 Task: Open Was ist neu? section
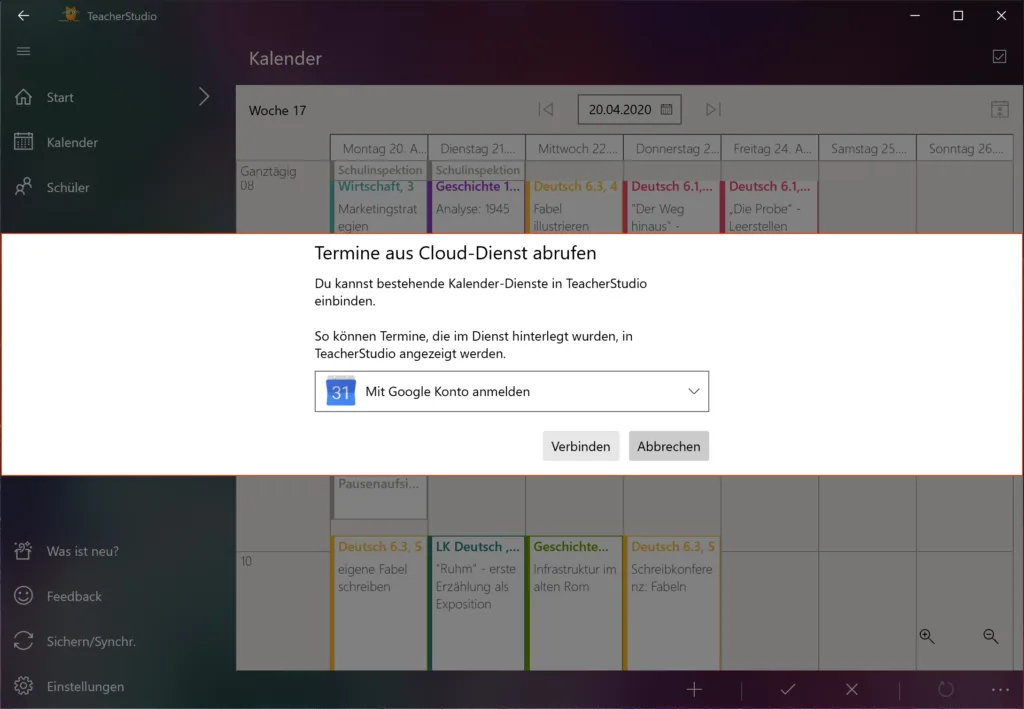coord(83,551)
